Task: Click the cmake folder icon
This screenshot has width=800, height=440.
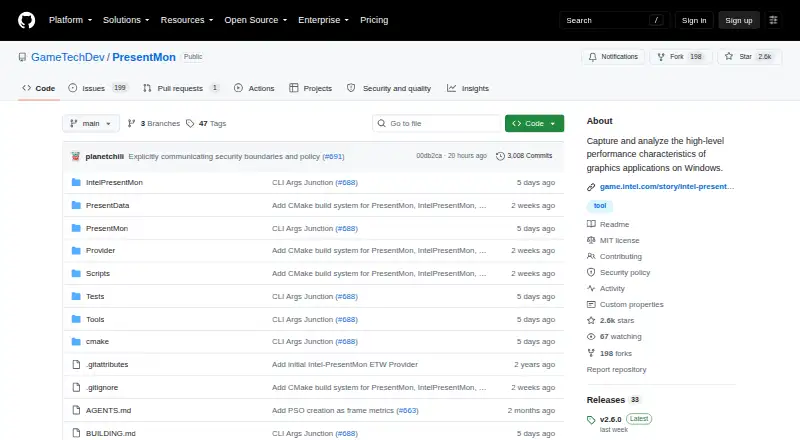Action: tap(76, 341)
